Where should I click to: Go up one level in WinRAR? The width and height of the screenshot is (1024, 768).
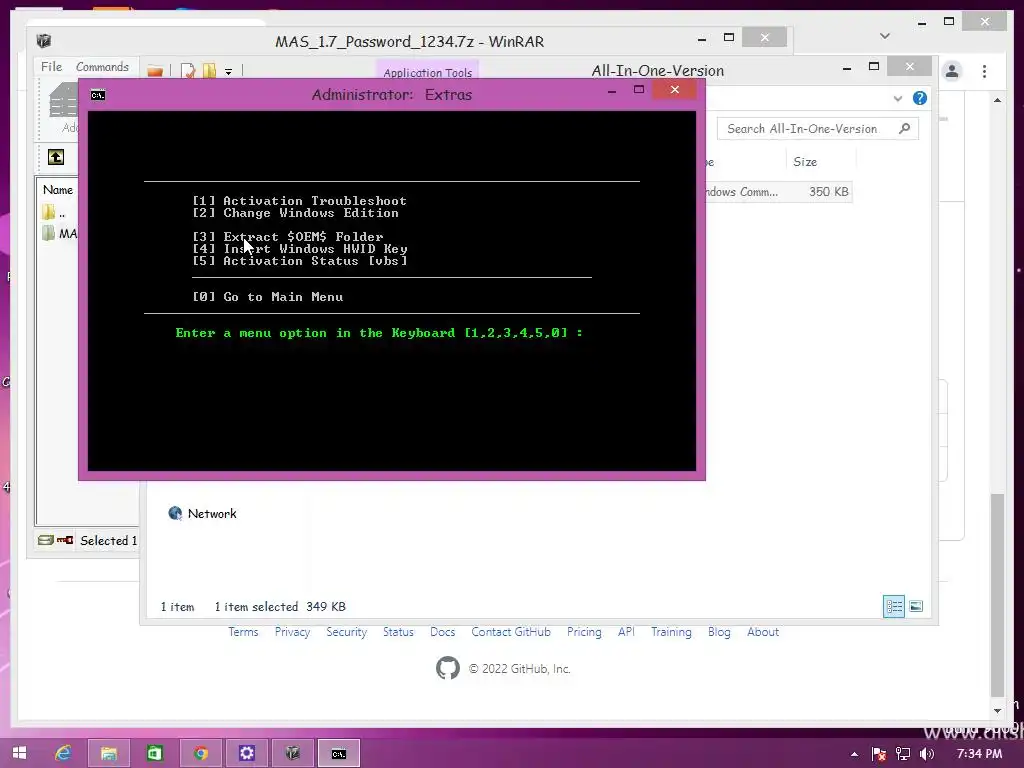[56, 157]
